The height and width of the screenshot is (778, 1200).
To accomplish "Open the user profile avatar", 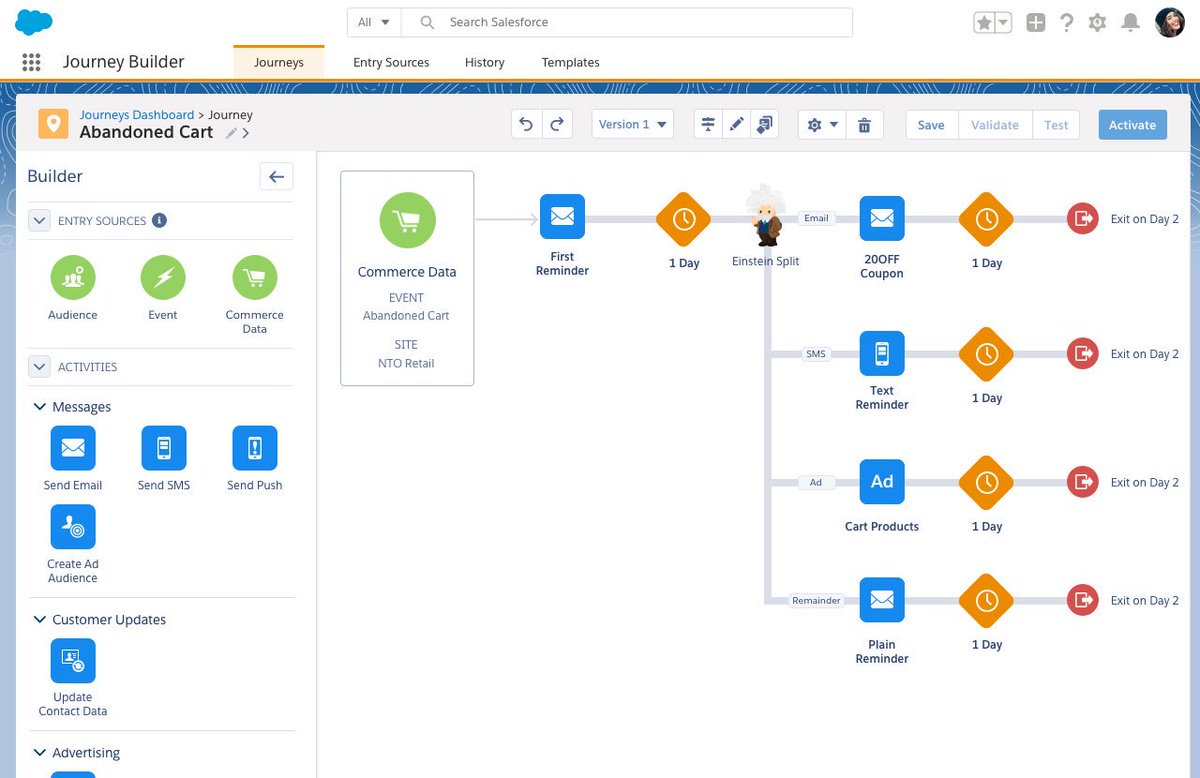I will point(1170,22).
